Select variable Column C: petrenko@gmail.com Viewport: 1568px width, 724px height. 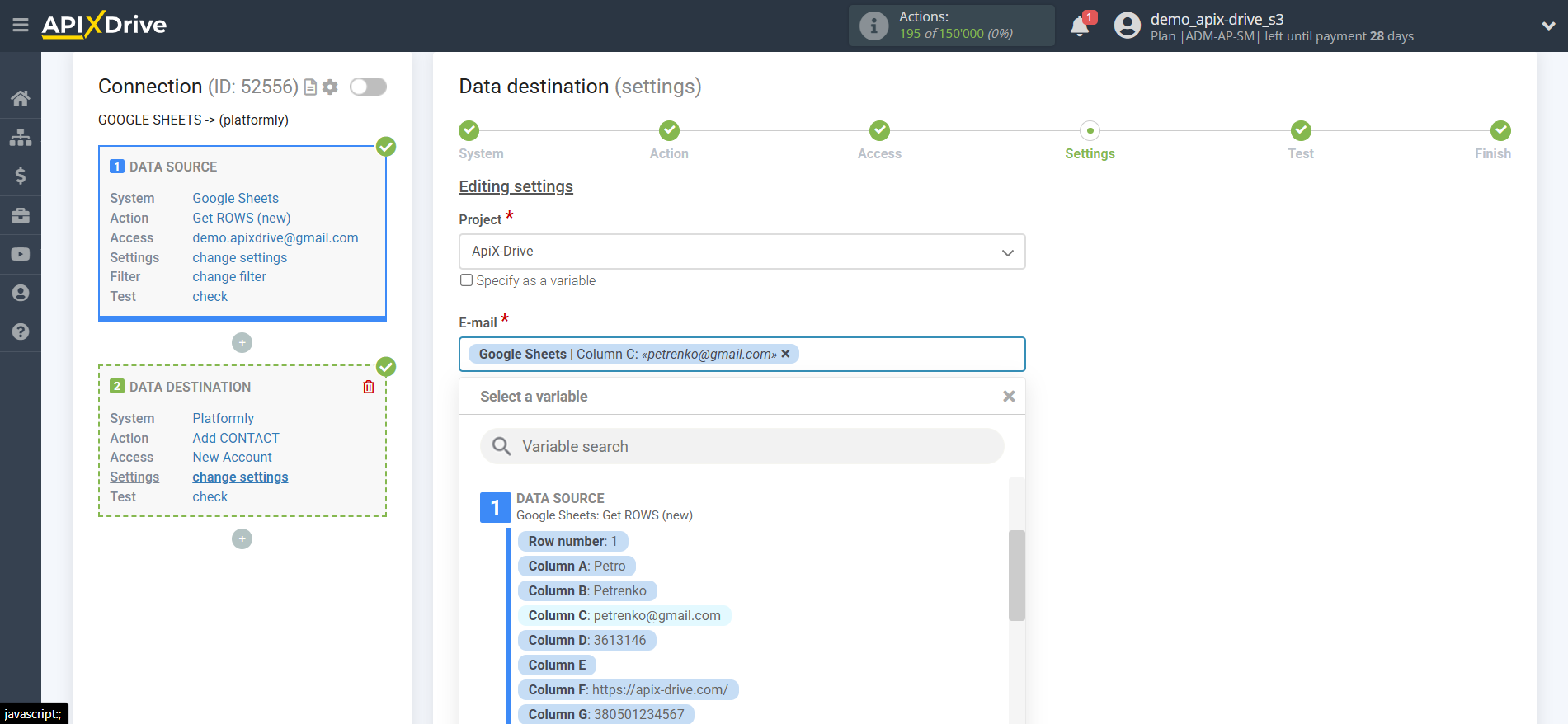point(624,615)
